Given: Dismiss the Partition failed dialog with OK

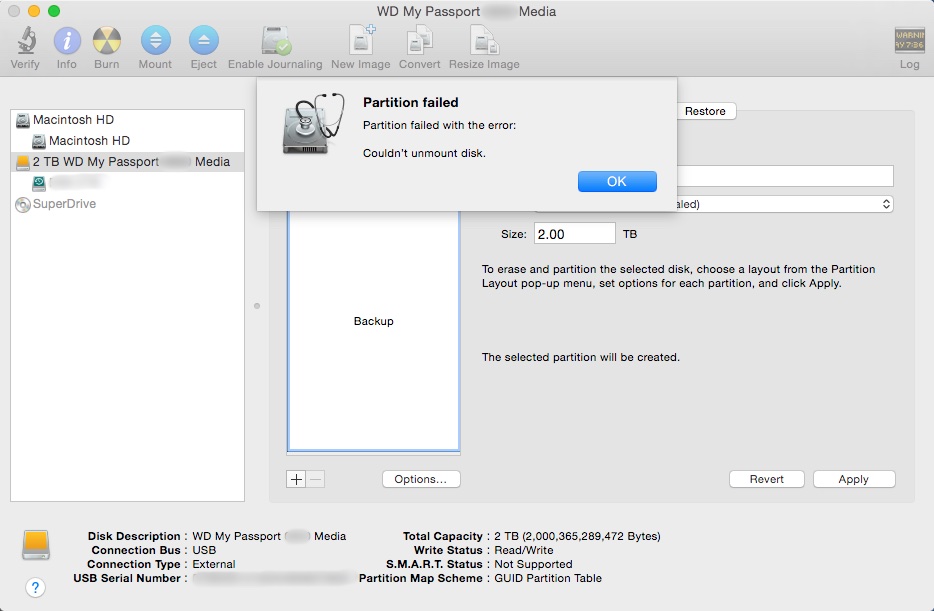Looking at the screenshot, I should tap(617, 181).
